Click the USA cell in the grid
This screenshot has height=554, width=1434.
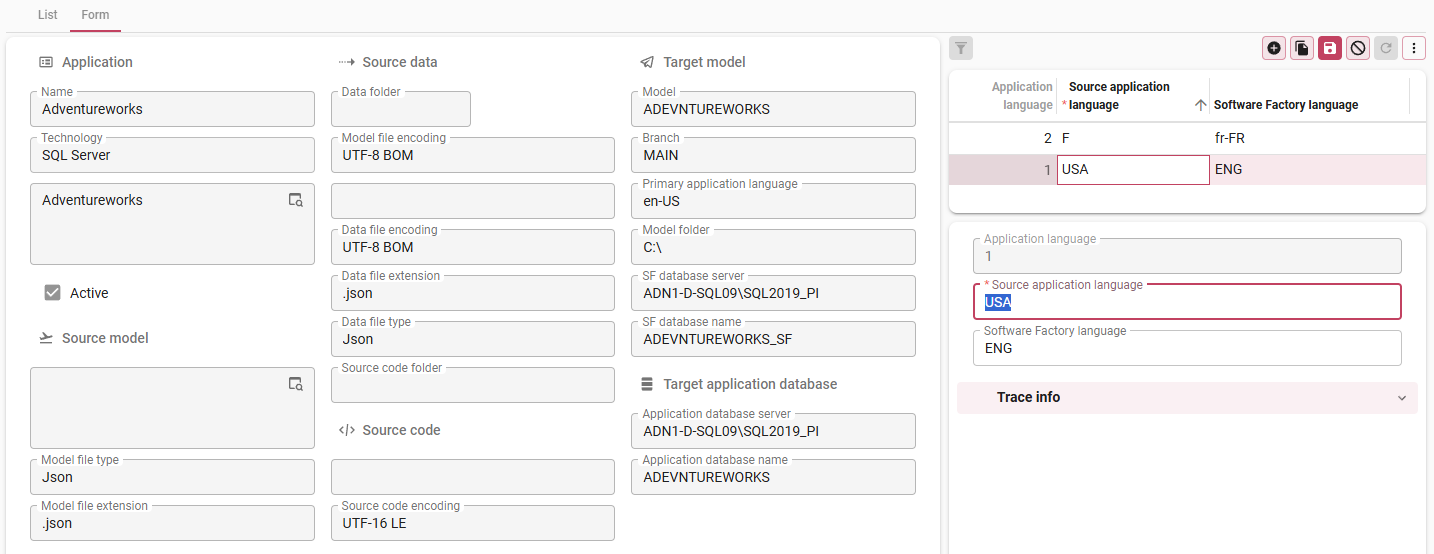tap(1132, 170)
